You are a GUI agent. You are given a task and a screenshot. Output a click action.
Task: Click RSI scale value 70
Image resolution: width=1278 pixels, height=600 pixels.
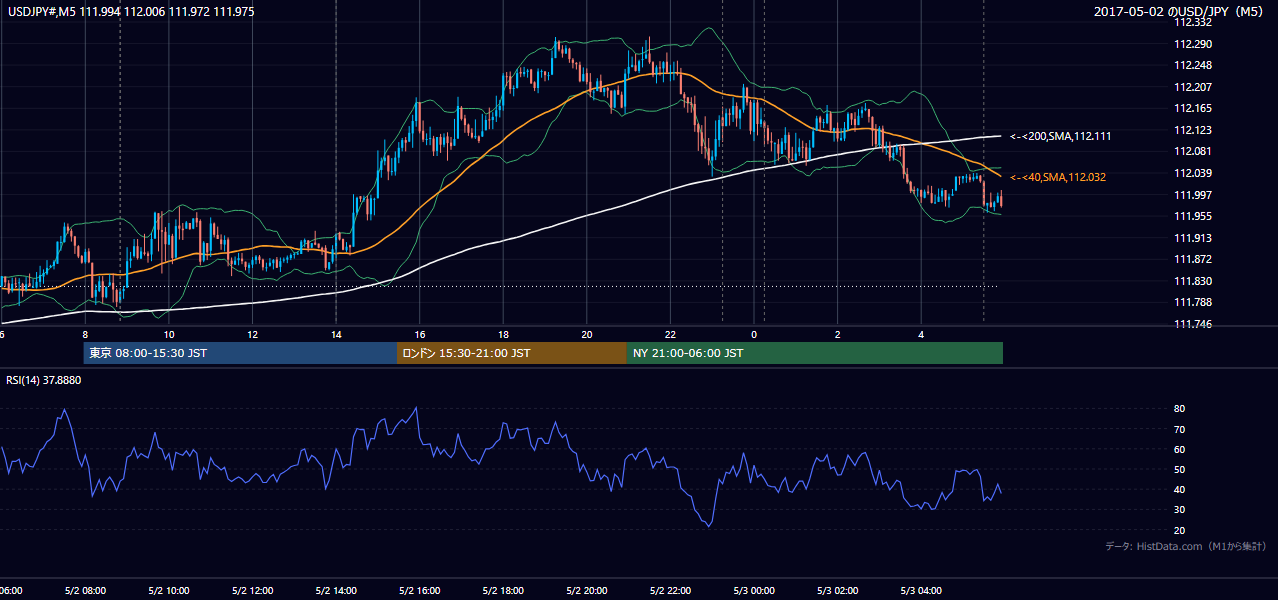click(x=1179, y=429)
